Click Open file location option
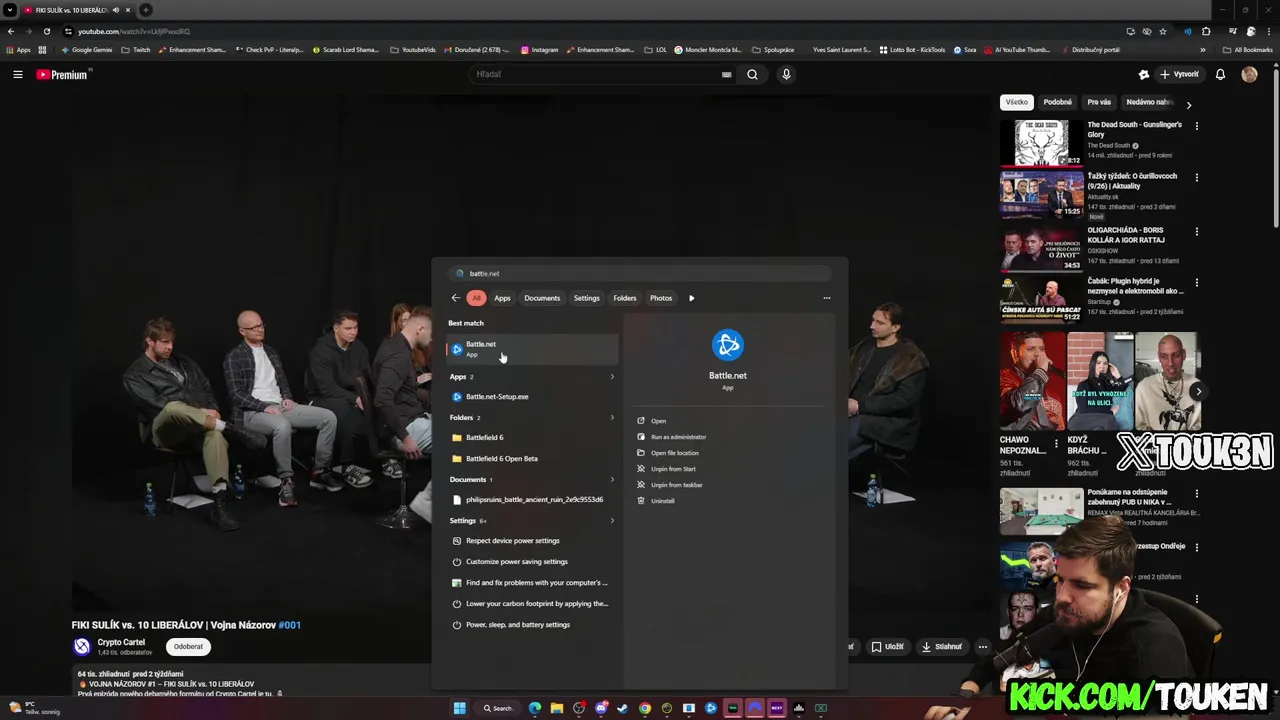Viewport: 1280px width, 720px height. pyautogui.click(x=674, y=453)
